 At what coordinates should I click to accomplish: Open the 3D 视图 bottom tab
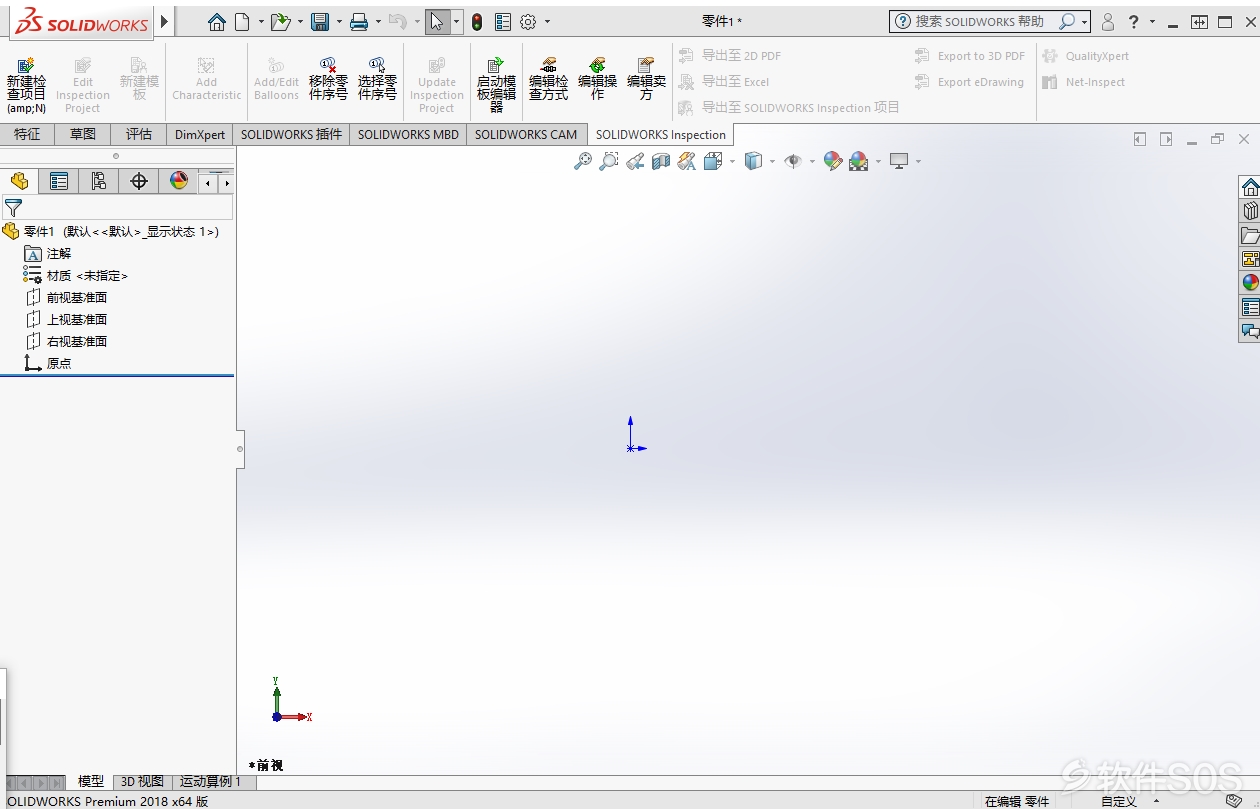click(142, 782)
